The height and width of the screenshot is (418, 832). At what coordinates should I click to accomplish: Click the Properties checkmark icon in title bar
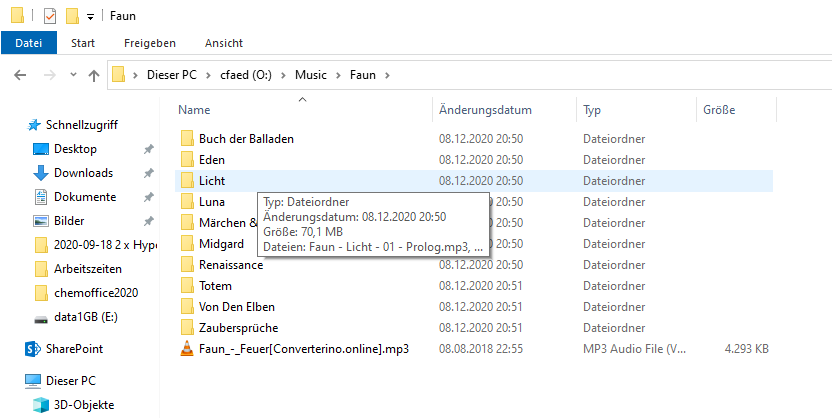click(x=50, y=16)
